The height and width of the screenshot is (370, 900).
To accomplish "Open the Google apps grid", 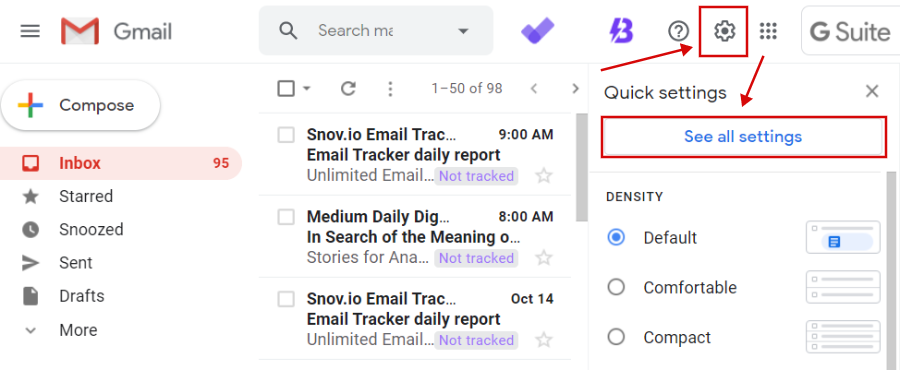I will [x=768, y=30].
